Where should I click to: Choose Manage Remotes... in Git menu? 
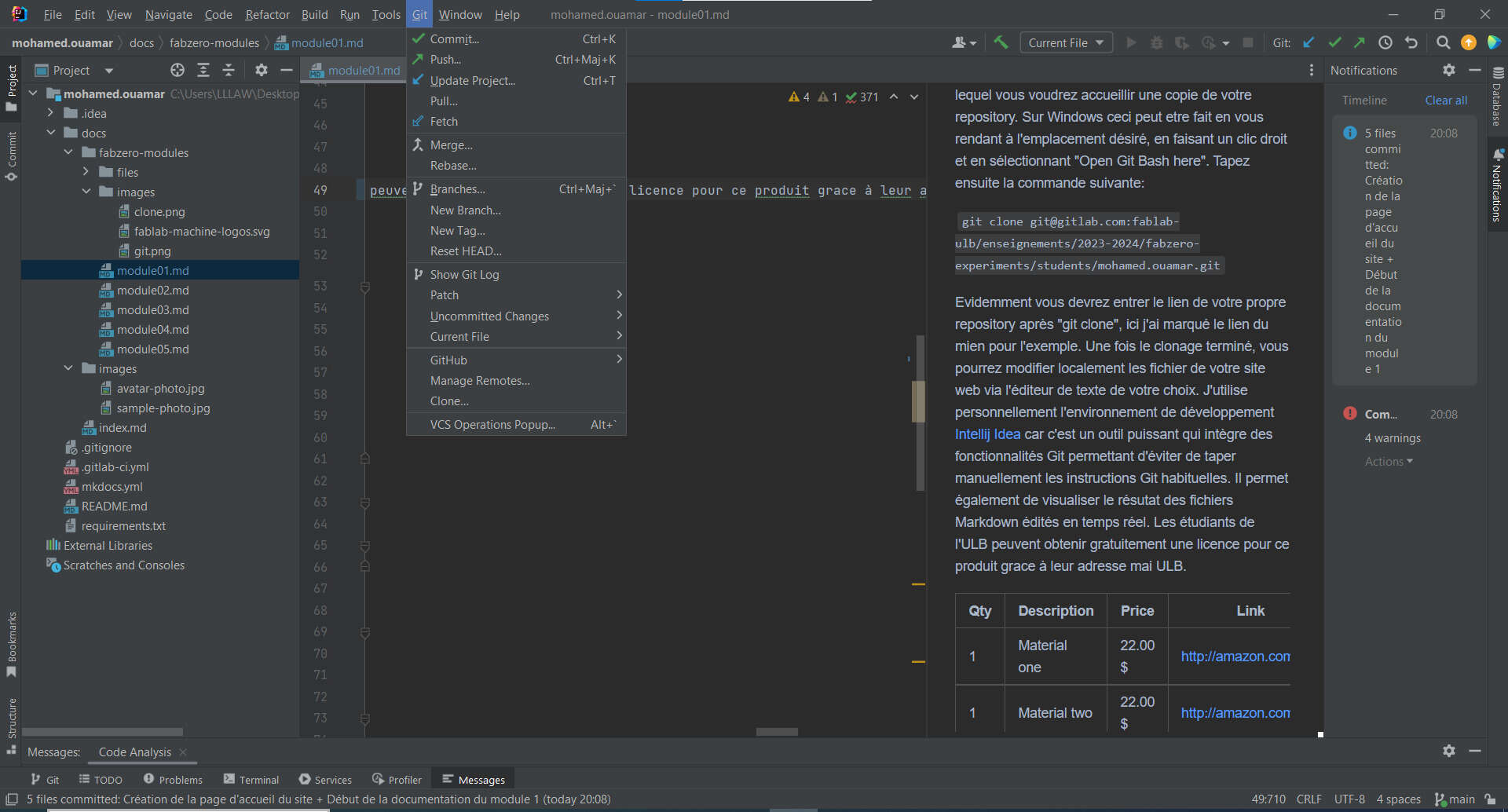click(516, 380)
